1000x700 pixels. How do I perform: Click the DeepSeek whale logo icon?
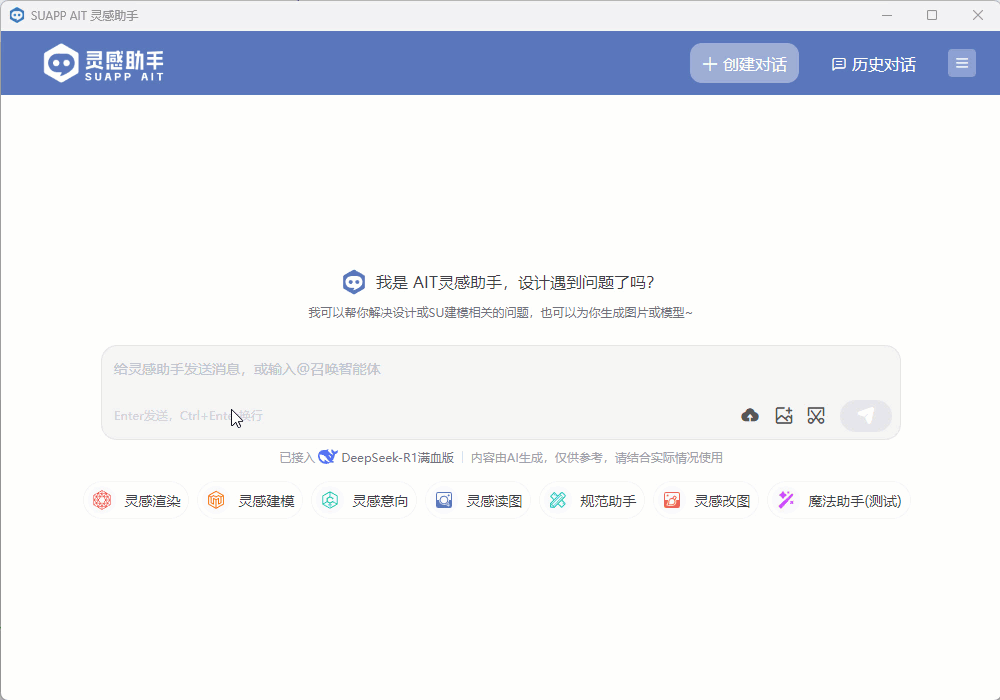pyautogui.click(x=327, y=457)
